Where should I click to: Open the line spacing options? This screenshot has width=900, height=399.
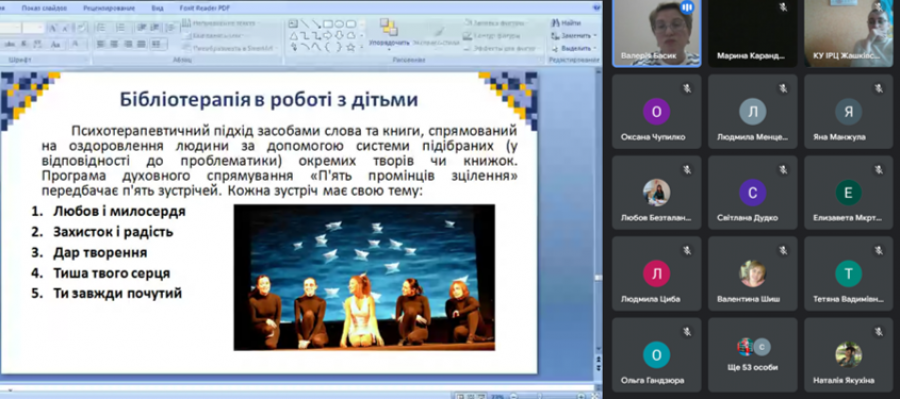(x=171, y=28)
